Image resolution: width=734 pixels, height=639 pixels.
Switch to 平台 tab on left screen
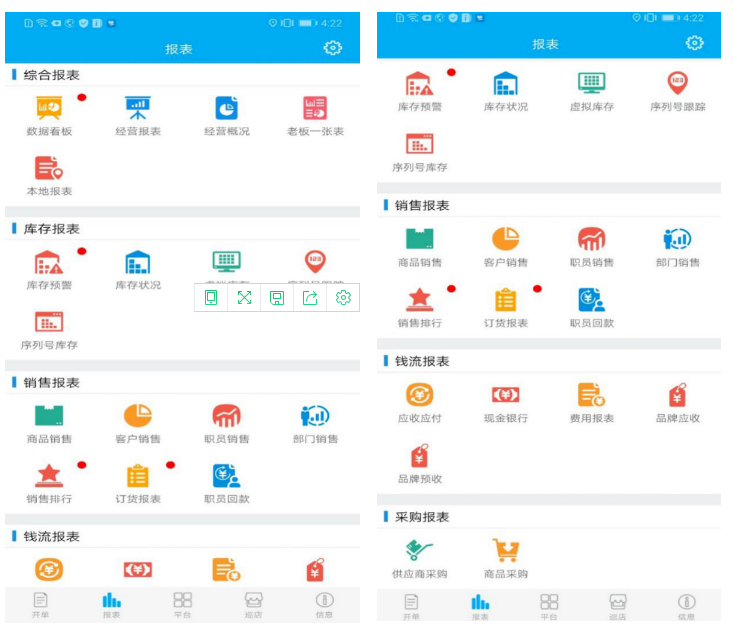click(x=182, y=605)
